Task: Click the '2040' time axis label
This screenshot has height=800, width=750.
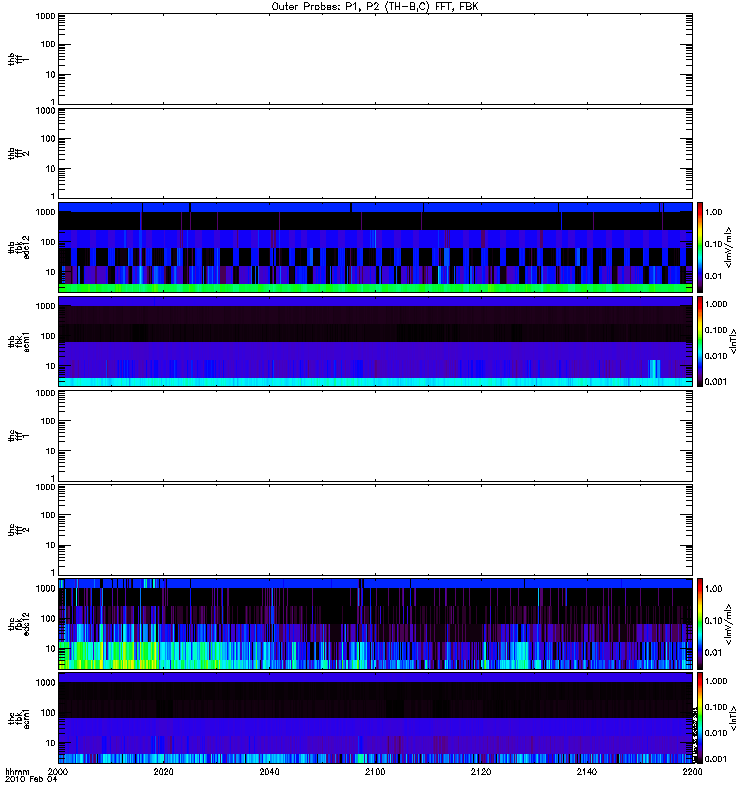Action: tap(269, 772)
